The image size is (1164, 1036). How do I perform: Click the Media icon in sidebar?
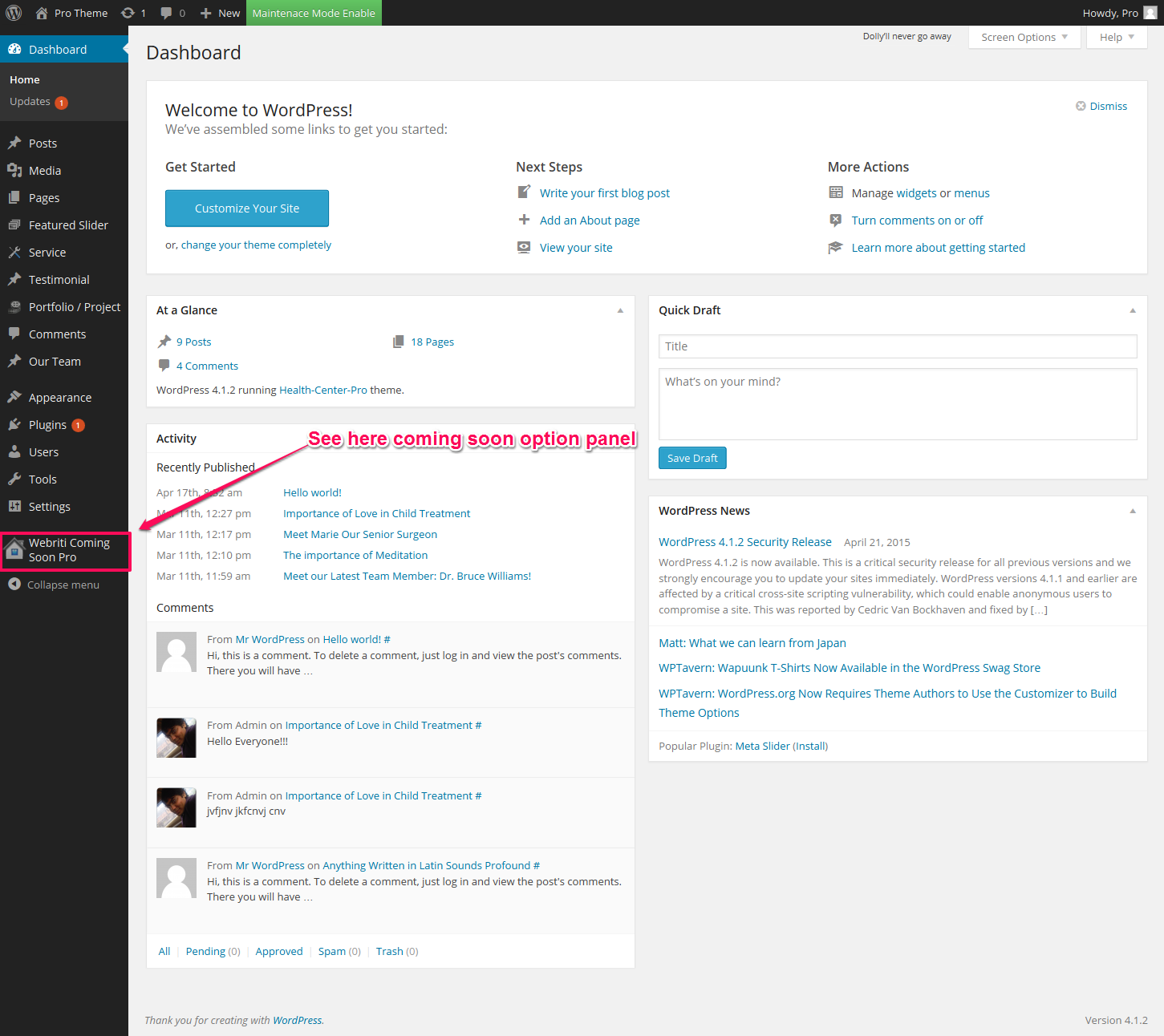[14, 170]
